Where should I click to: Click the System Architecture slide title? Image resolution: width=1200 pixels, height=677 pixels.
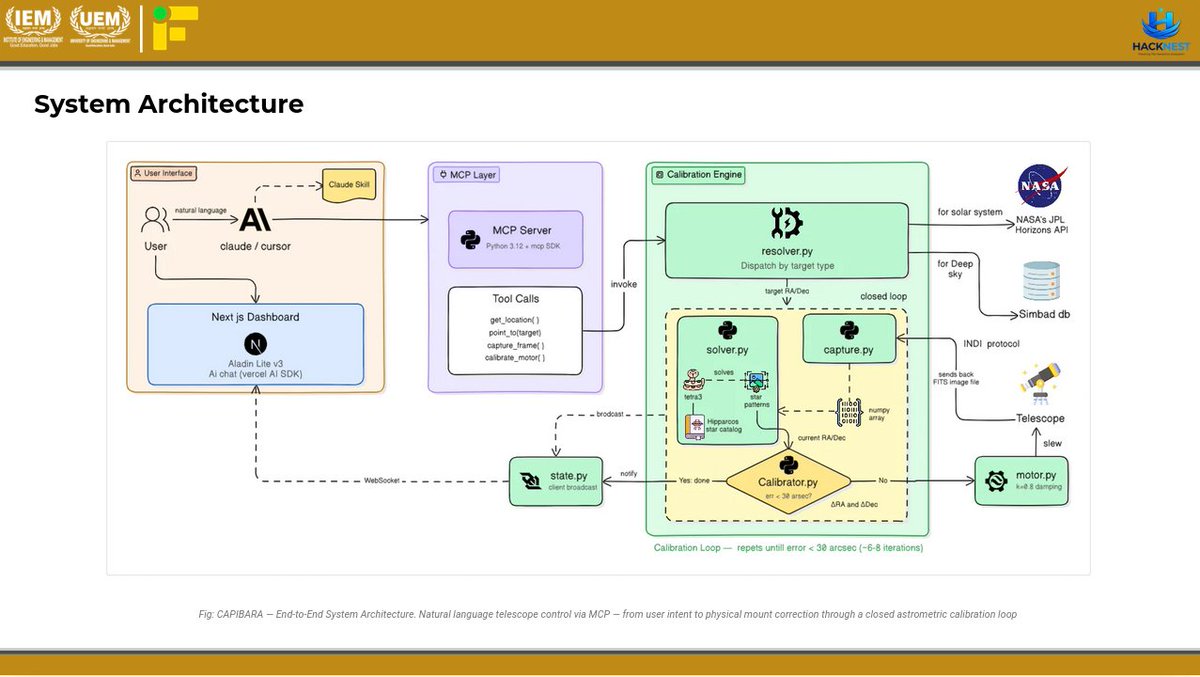[169, 104]
